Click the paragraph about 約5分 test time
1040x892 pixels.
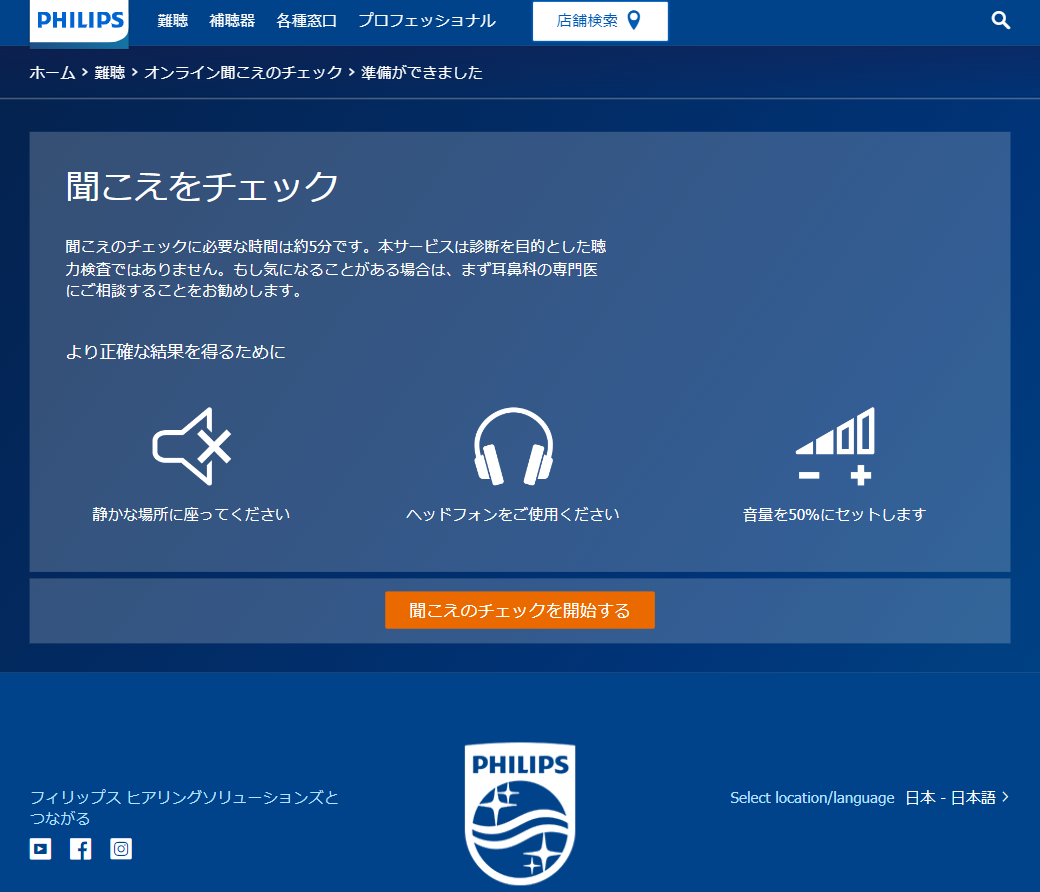tap(336, 269)
